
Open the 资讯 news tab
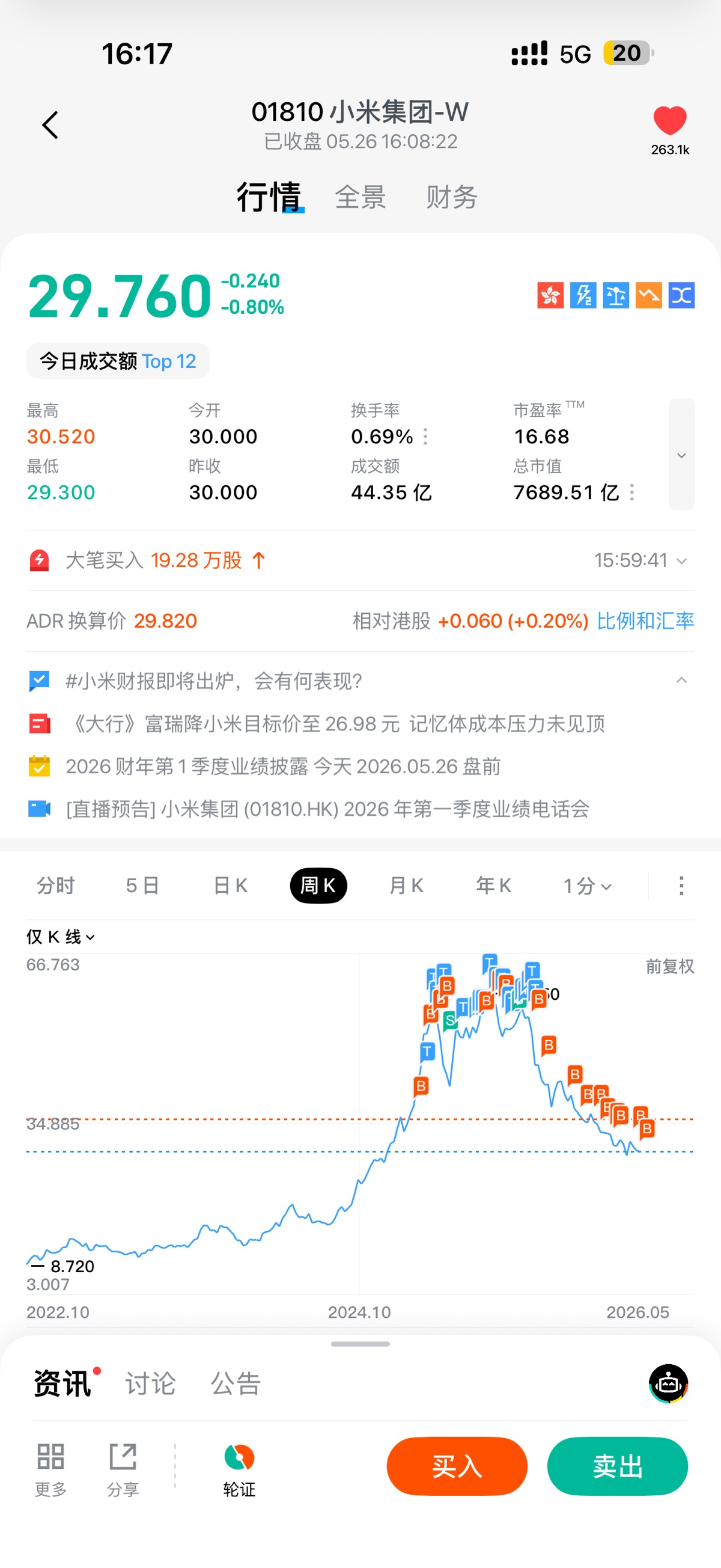[62, 1383]
